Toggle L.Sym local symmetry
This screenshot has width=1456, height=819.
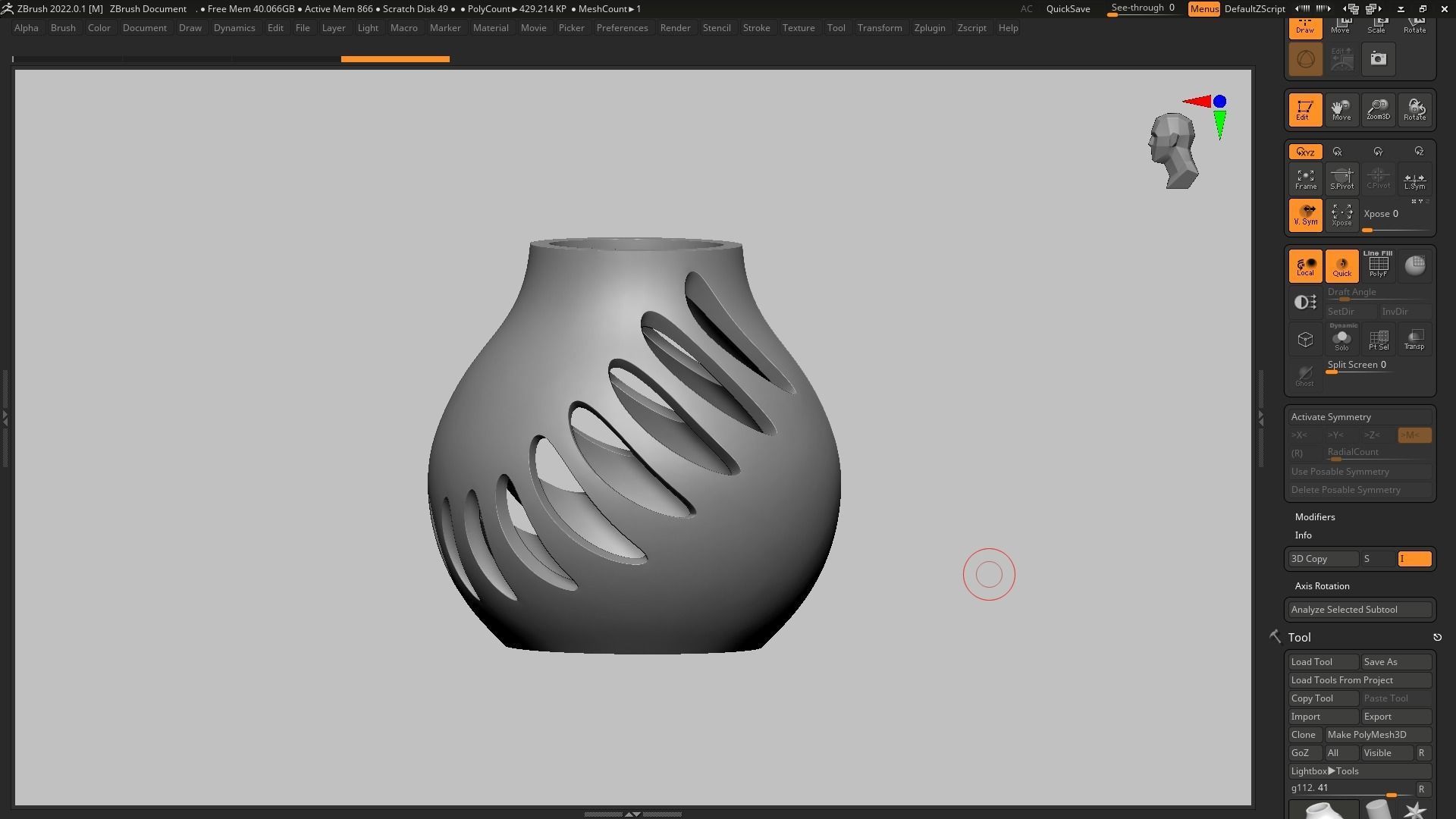click(1414, 179)
